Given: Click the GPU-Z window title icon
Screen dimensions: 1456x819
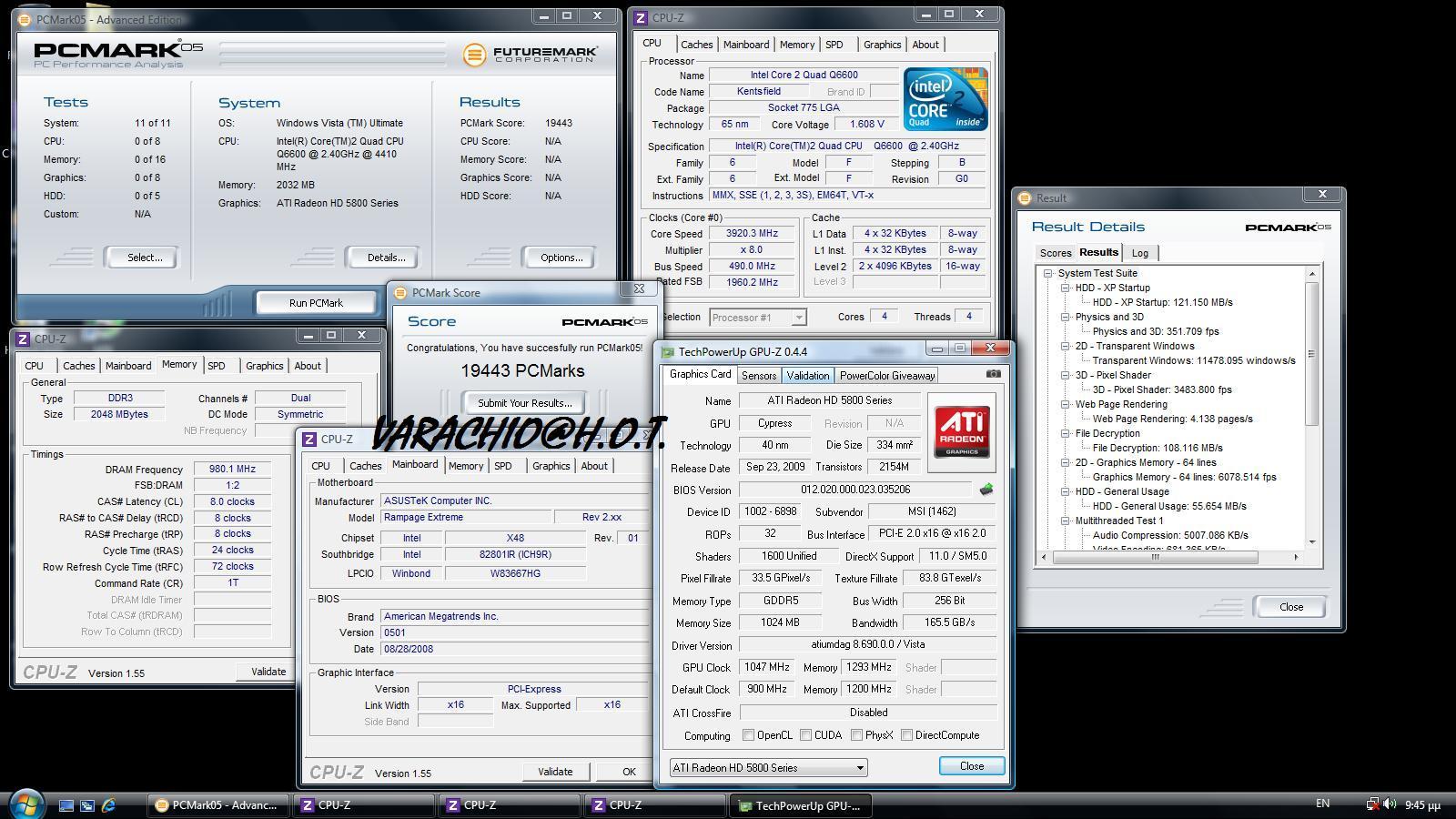Looking at the screenshot, I should pyautogui.click(x=668, y=352).
